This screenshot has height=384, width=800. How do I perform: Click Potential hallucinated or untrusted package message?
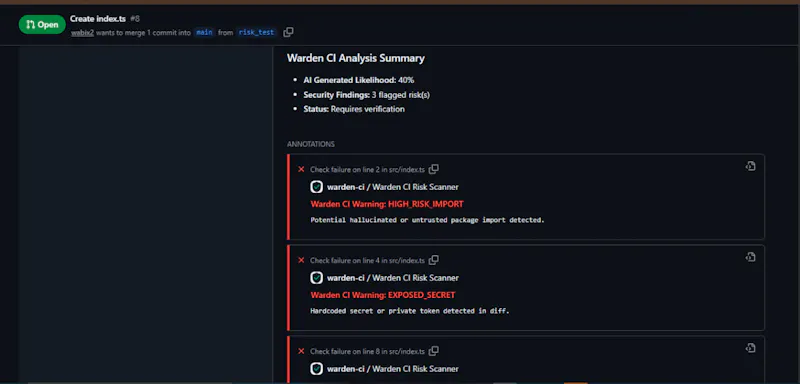point(428,220)
